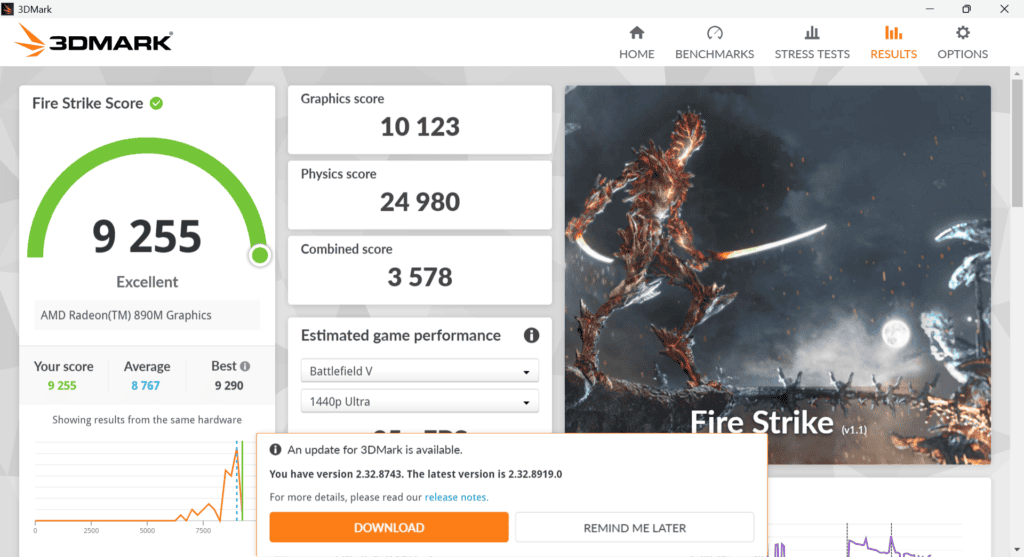Click the AMD Radeon(TM) 890M Graphics label

126,315
